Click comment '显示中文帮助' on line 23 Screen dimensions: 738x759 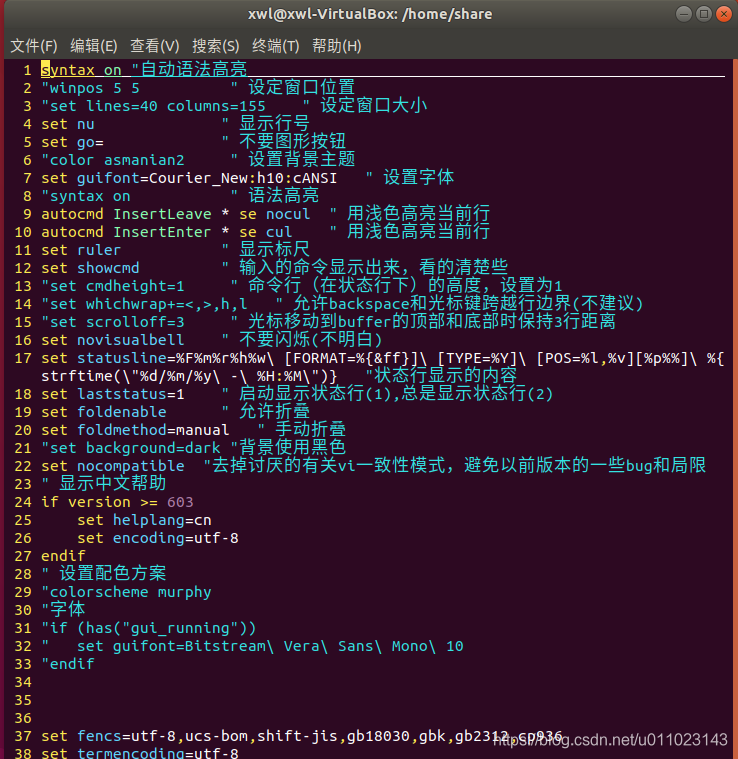click(x=113, y=483)
